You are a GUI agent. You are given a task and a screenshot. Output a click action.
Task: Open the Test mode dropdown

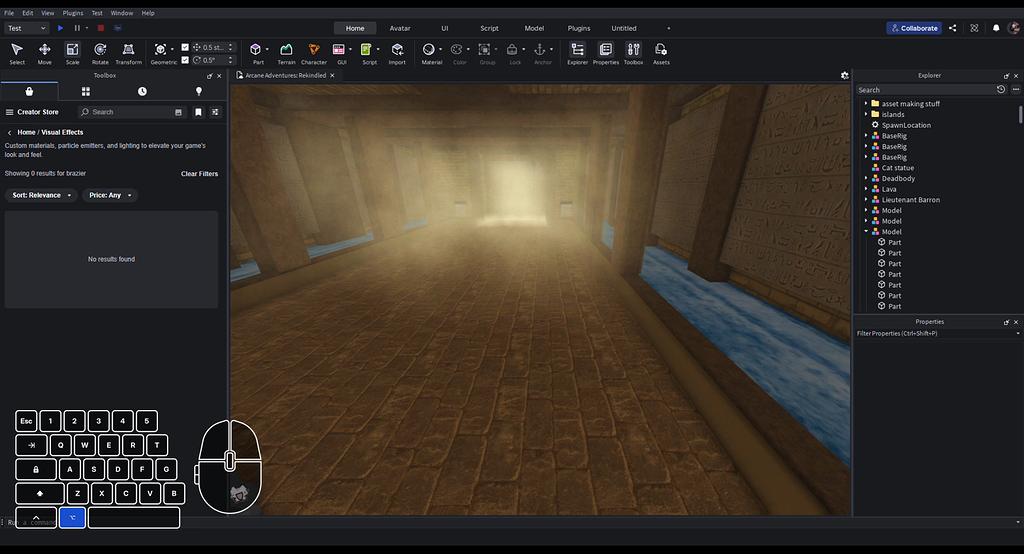tap(27, 28)
